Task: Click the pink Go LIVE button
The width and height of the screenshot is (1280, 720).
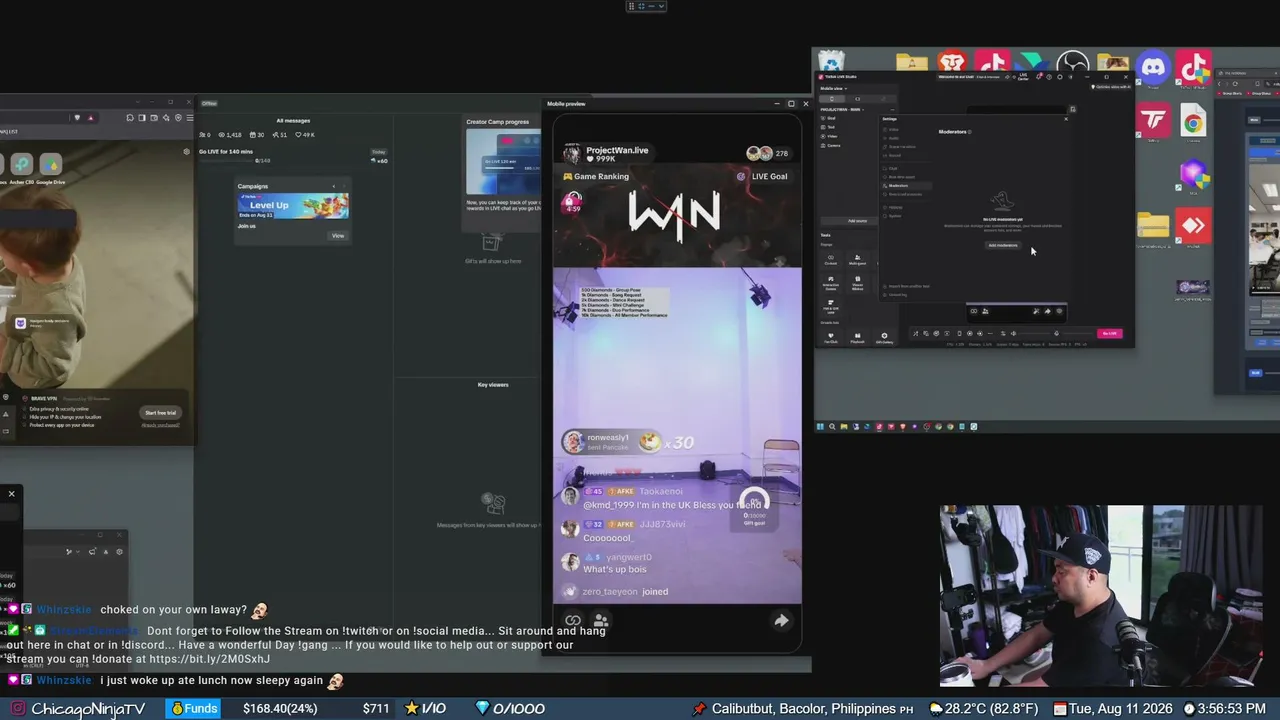Action: click(1109, 334)
